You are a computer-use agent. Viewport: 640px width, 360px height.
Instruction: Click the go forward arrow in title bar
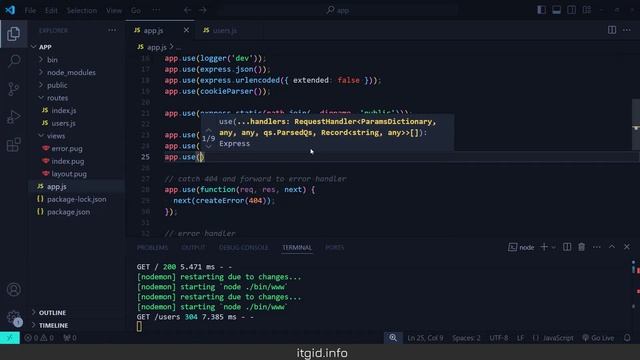203,10
